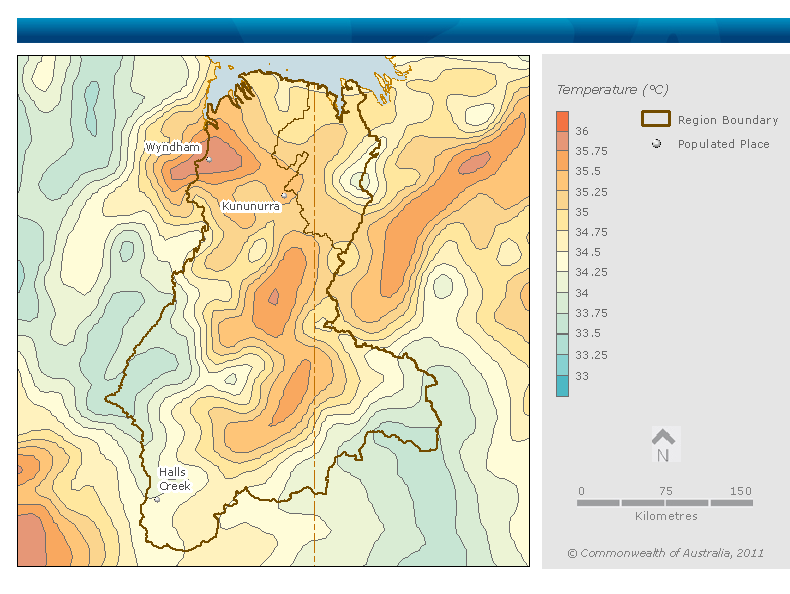The height and width of the screenshot is (594, 790).
Task: Click the 33 legend value
Action: pyautogui.click(x=581, y=376)
